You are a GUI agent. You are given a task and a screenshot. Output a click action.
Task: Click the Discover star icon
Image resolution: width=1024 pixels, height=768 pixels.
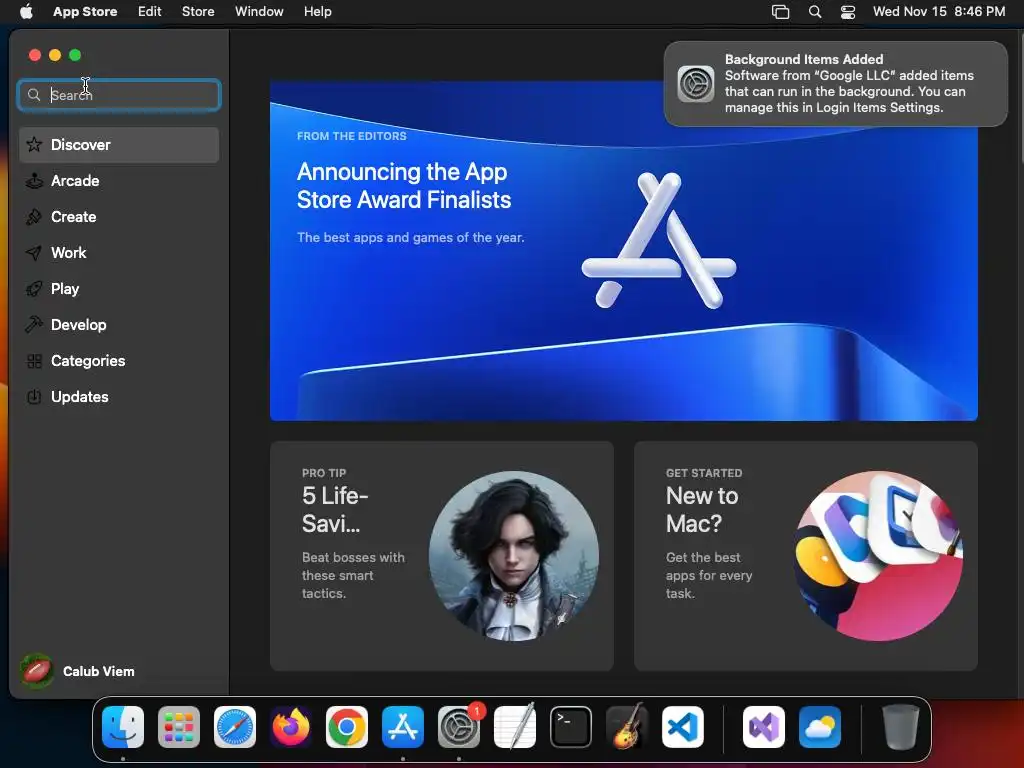(x=34, y=145)
